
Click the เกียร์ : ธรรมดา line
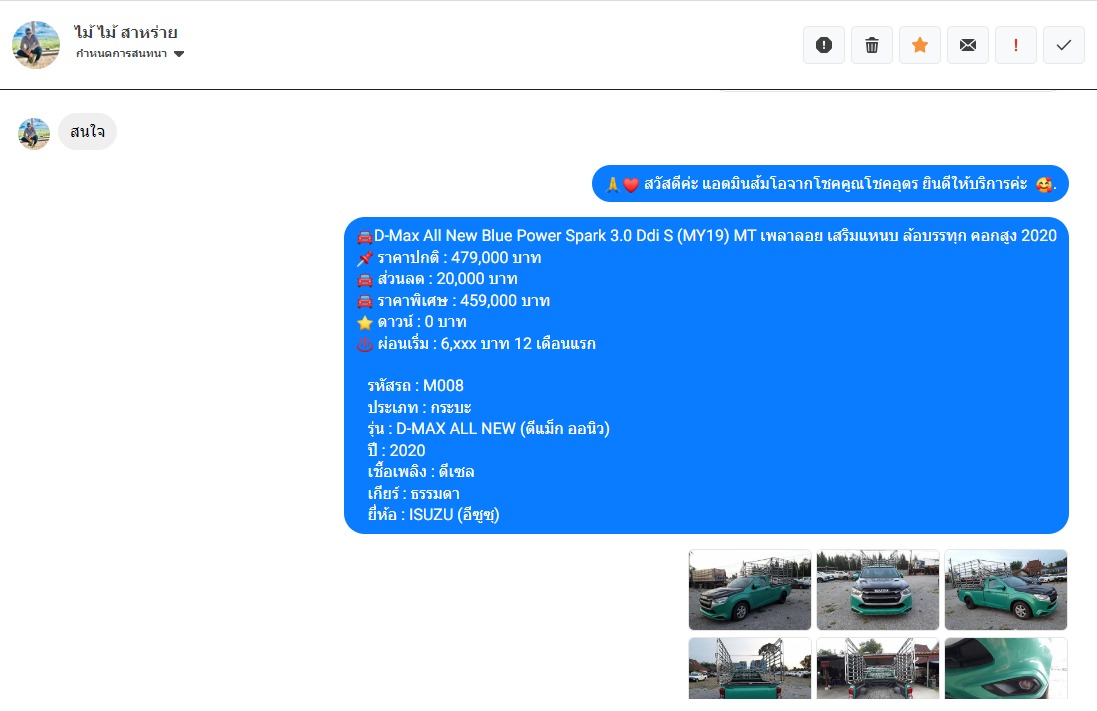[x=413, y=493]
